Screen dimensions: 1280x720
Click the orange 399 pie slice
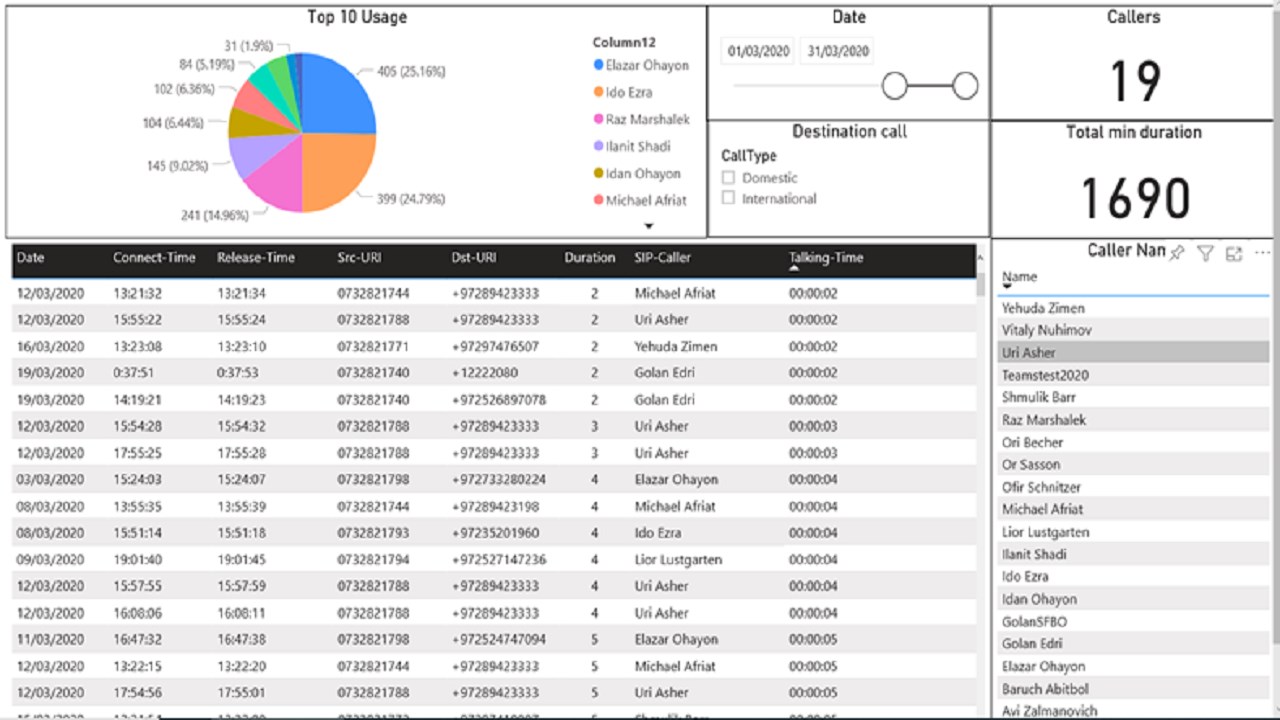pyautogui.click(x=340, y=172)
